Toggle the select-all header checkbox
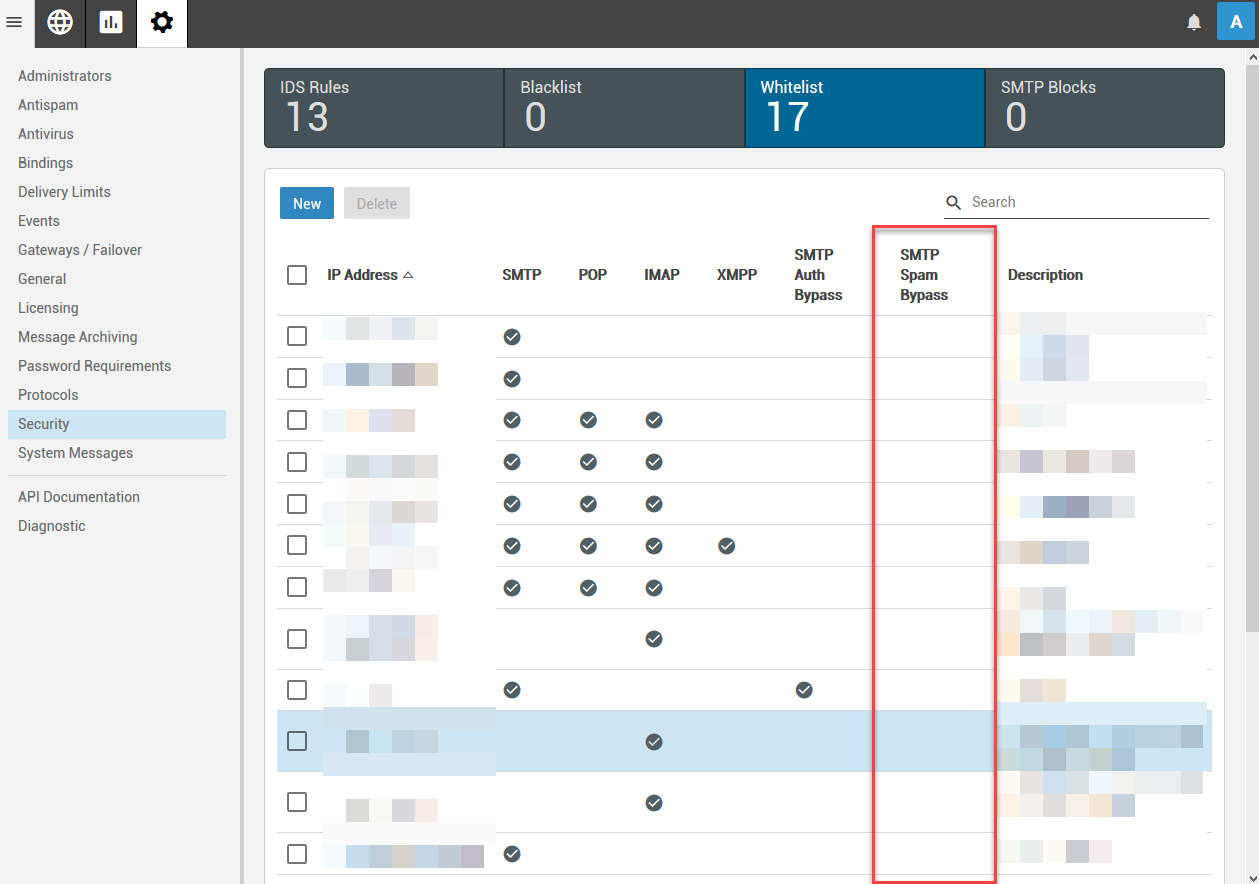1259x884 pixels. click(297, 275)
